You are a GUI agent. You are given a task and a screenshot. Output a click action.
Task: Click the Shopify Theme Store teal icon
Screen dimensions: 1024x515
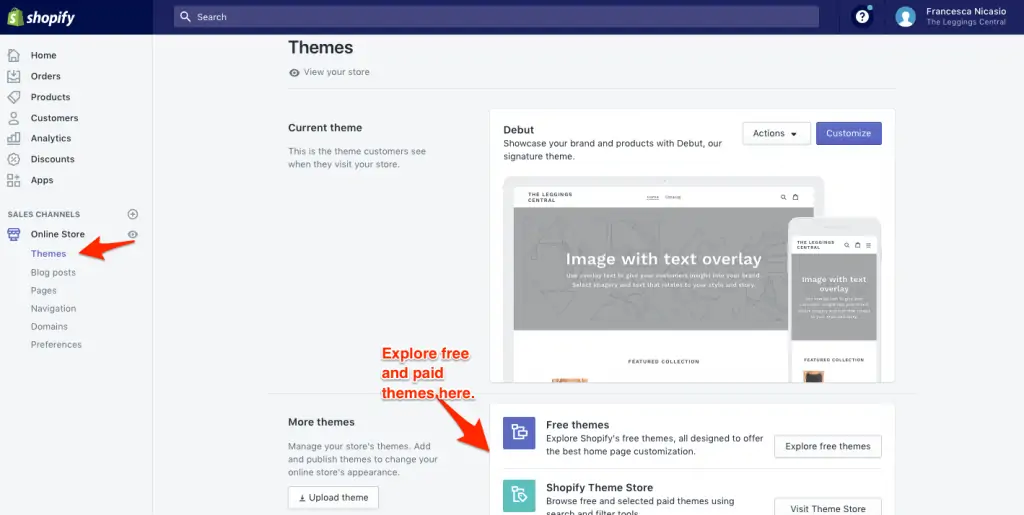[x=519, y=496]
